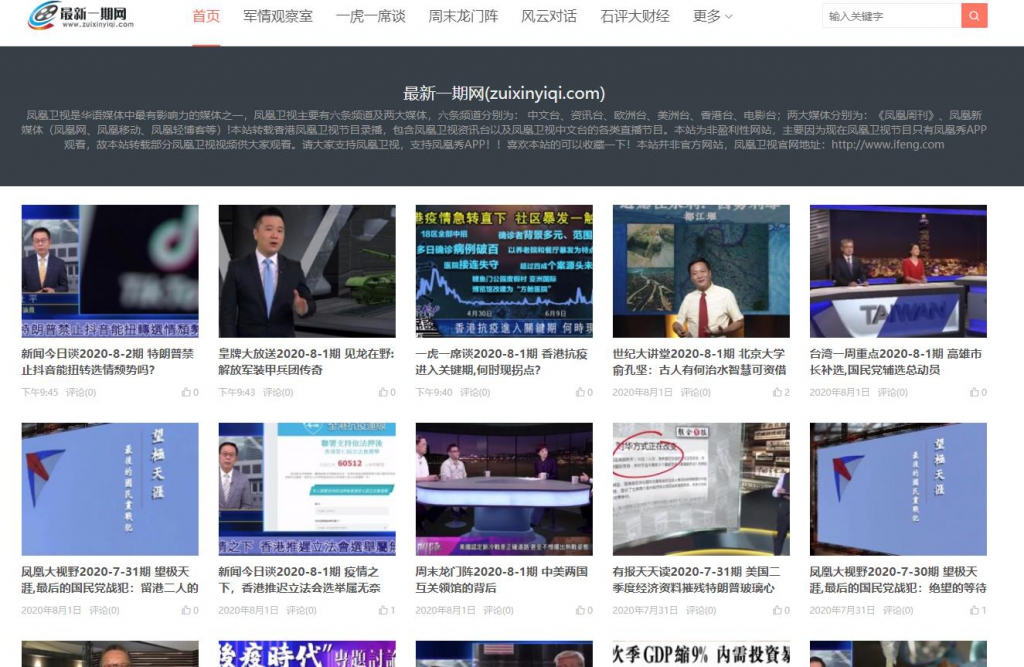Open the 最新一期网 site logo
Screen dimensions: 1024x667
pos(81,16)
